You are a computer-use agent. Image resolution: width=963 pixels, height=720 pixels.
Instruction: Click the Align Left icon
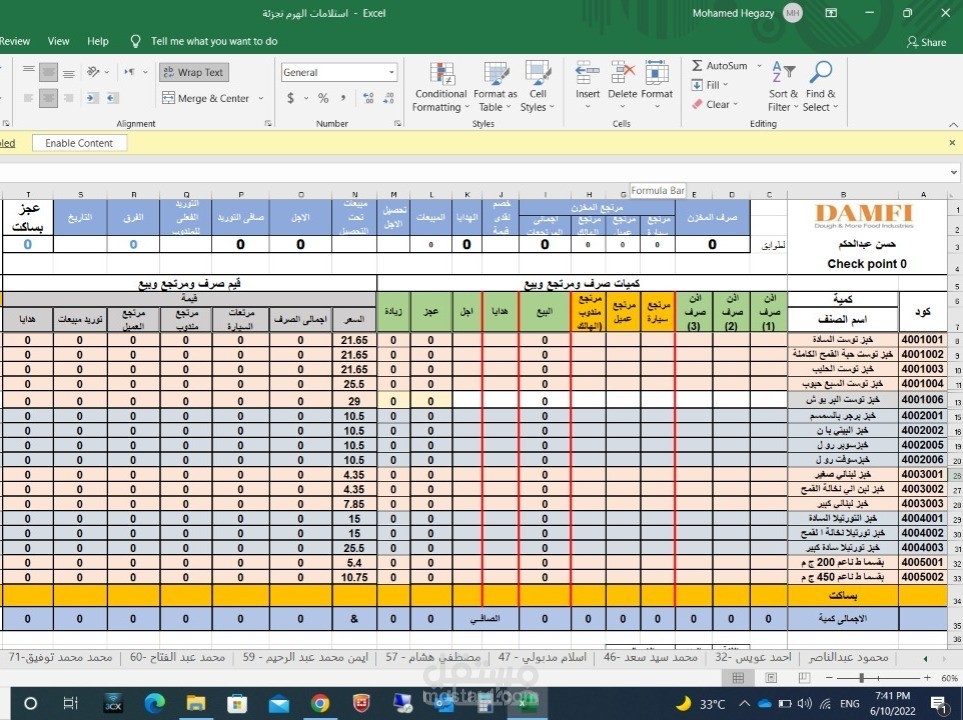click(x=28, y=98)
